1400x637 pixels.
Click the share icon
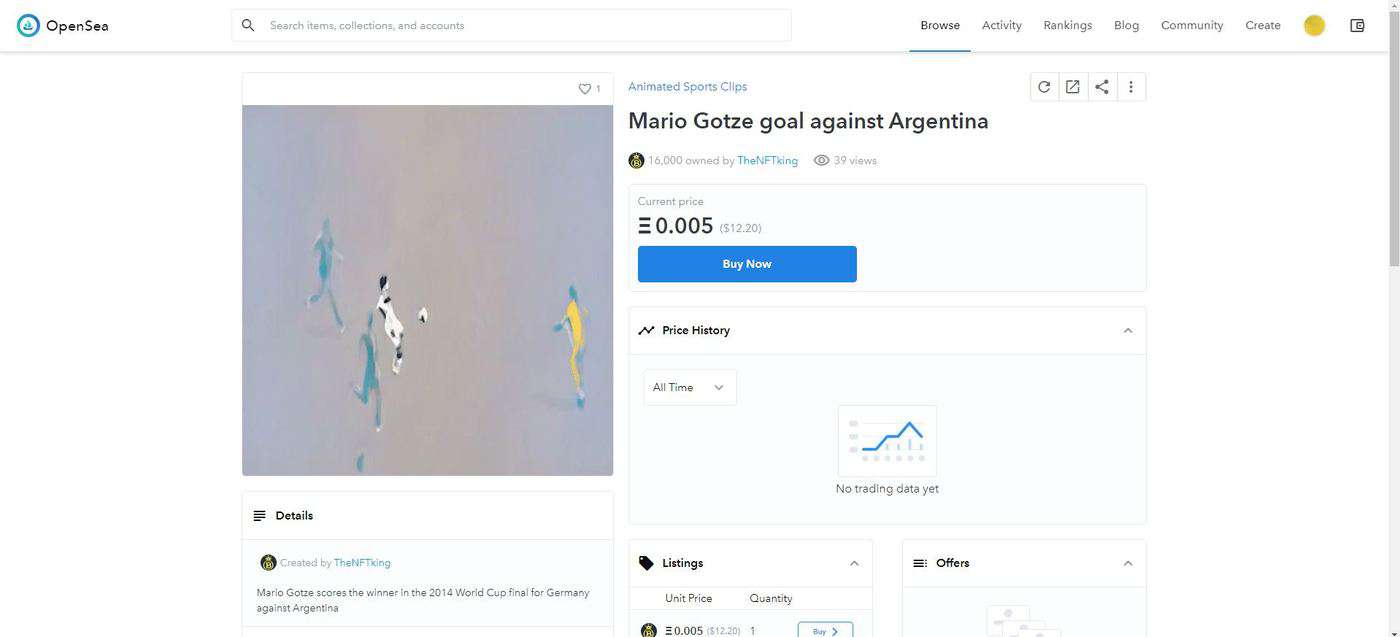coord(1102,87)
